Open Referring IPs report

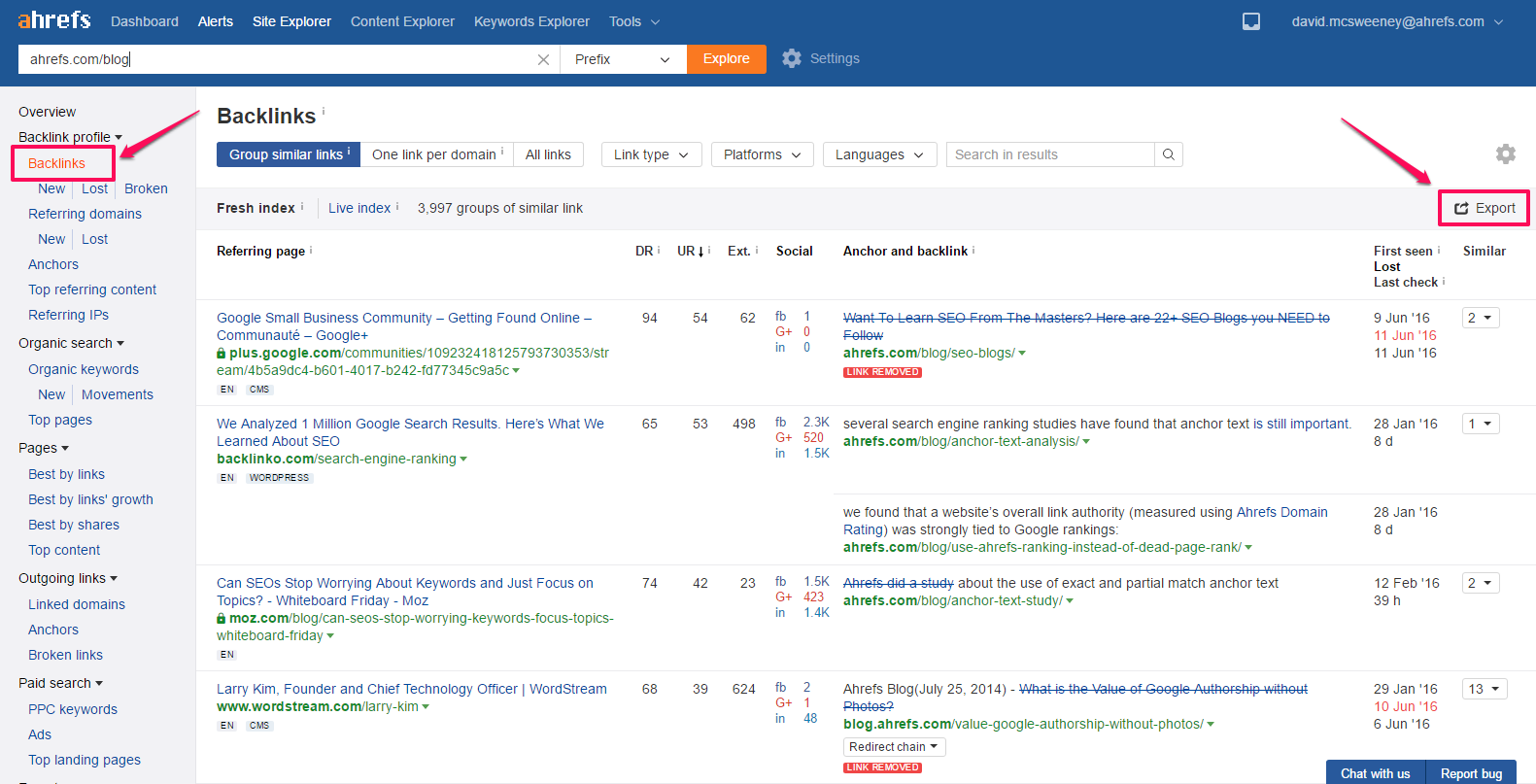pos(68,315)
